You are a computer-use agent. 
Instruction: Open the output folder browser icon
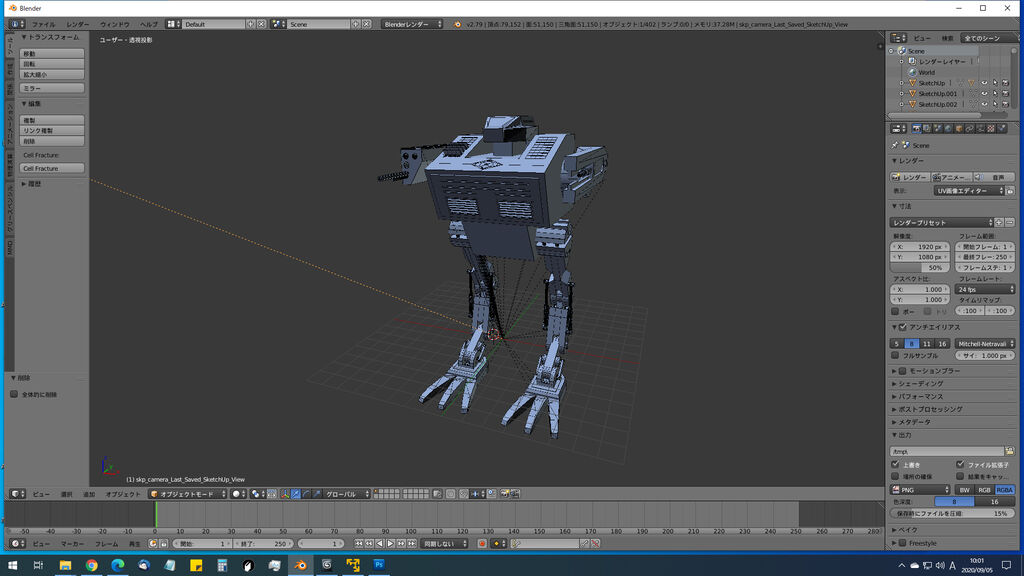tap(1010, 451)
